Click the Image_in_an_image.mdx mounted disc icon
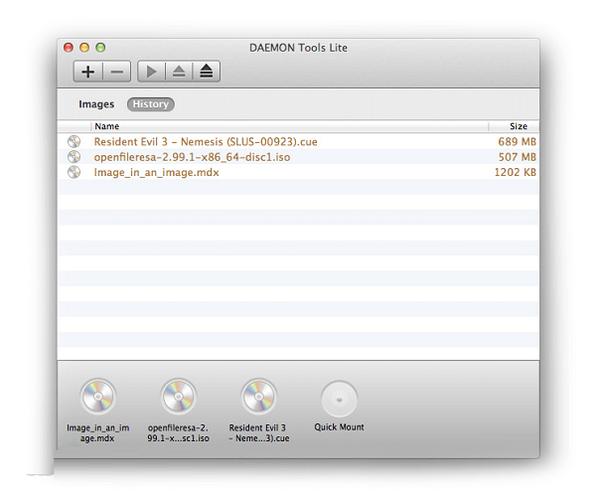 coord(98,396)
